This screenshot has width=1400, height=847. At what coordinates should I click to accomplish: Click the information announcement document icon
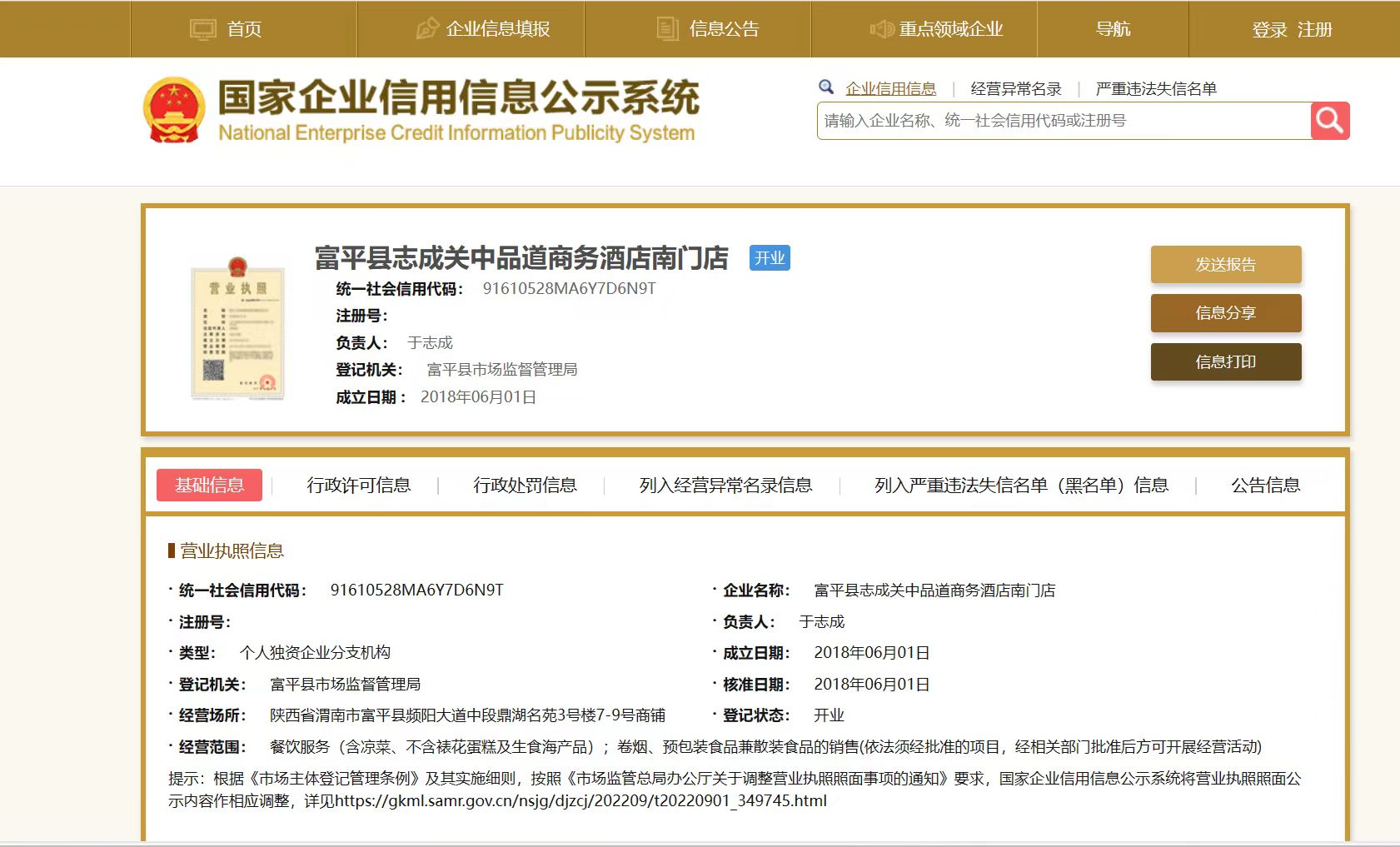pyautogui.click(x=667, y=29)
